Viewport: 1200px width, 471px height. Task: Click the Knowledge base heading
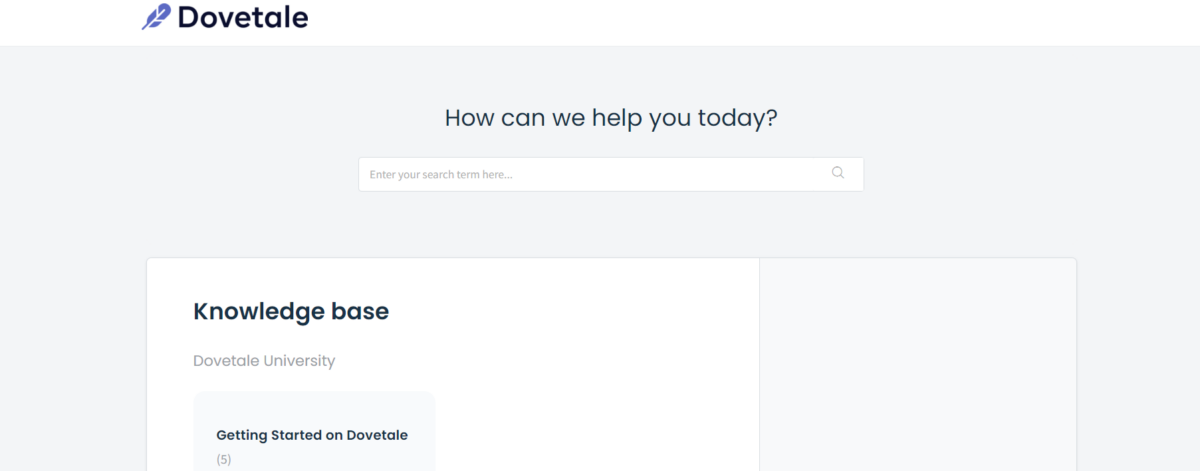point(291,311)
